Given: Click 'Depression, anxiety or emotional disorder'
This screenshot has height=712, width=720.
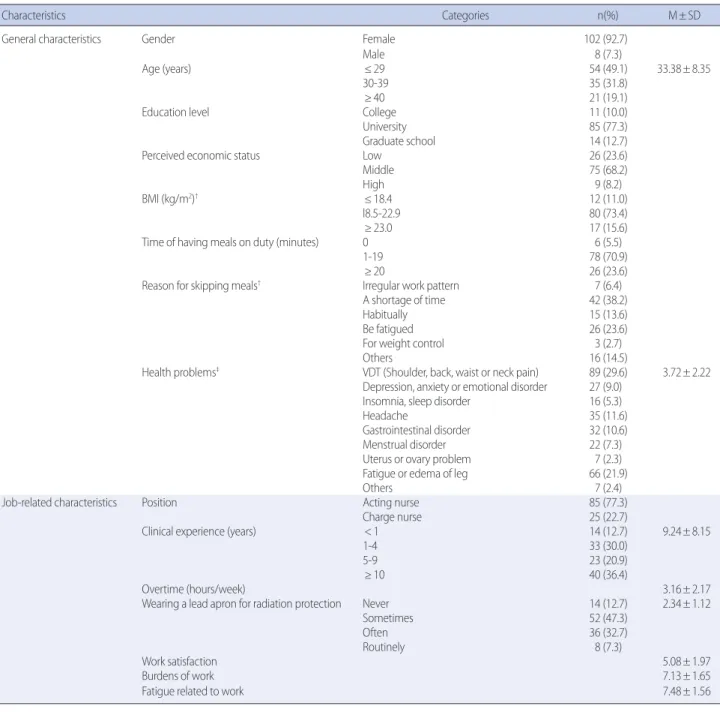Looking at the screenshot, I should point(455,387).
